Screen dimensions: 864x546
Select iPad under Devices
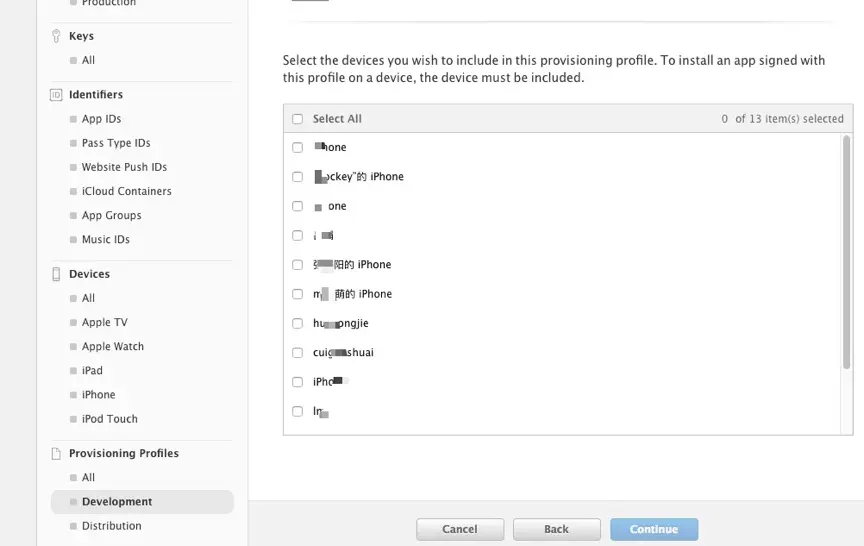point(92,371)
